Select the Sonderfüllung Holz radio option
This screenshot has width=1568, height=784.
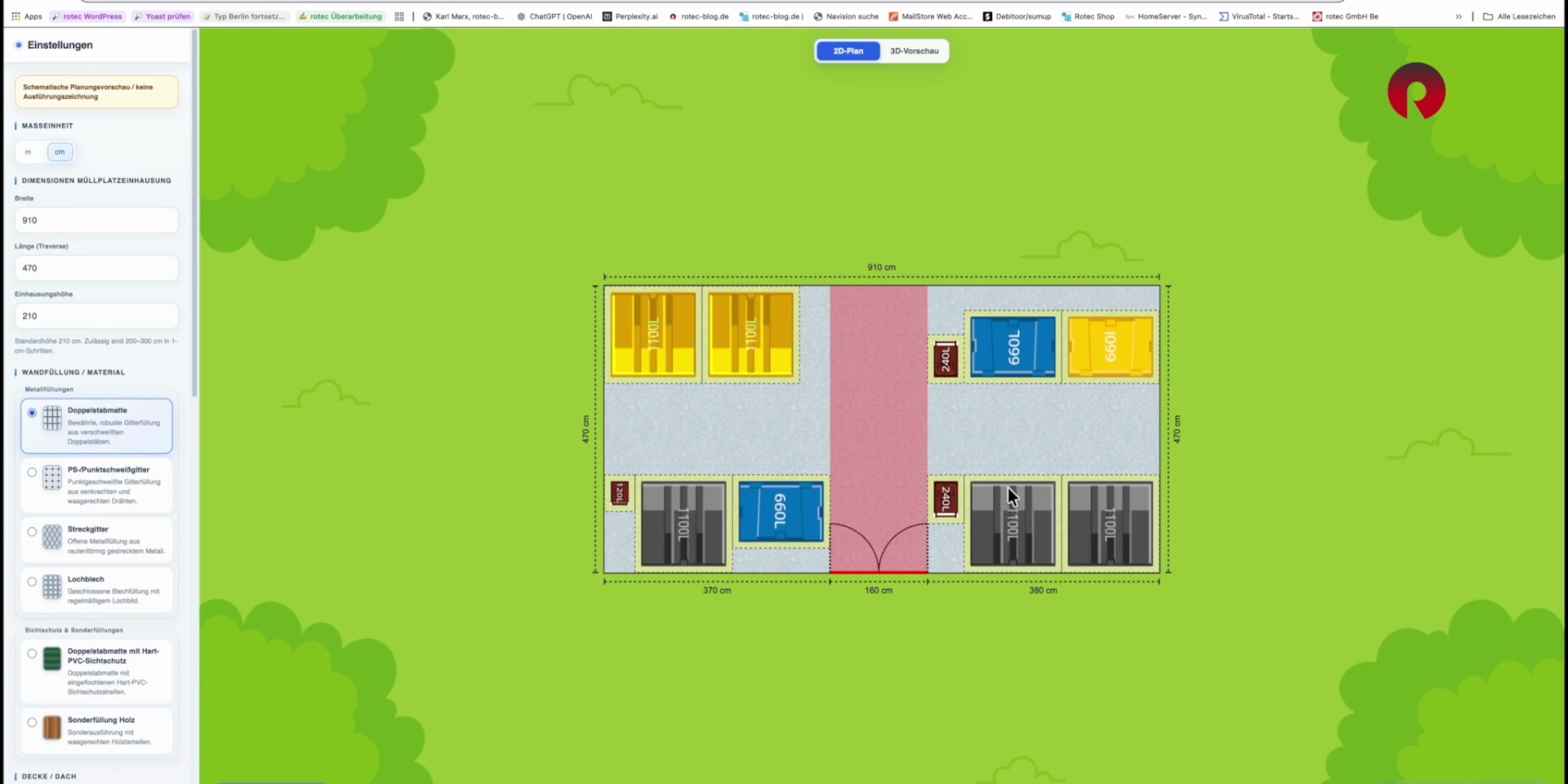(32, 723)
